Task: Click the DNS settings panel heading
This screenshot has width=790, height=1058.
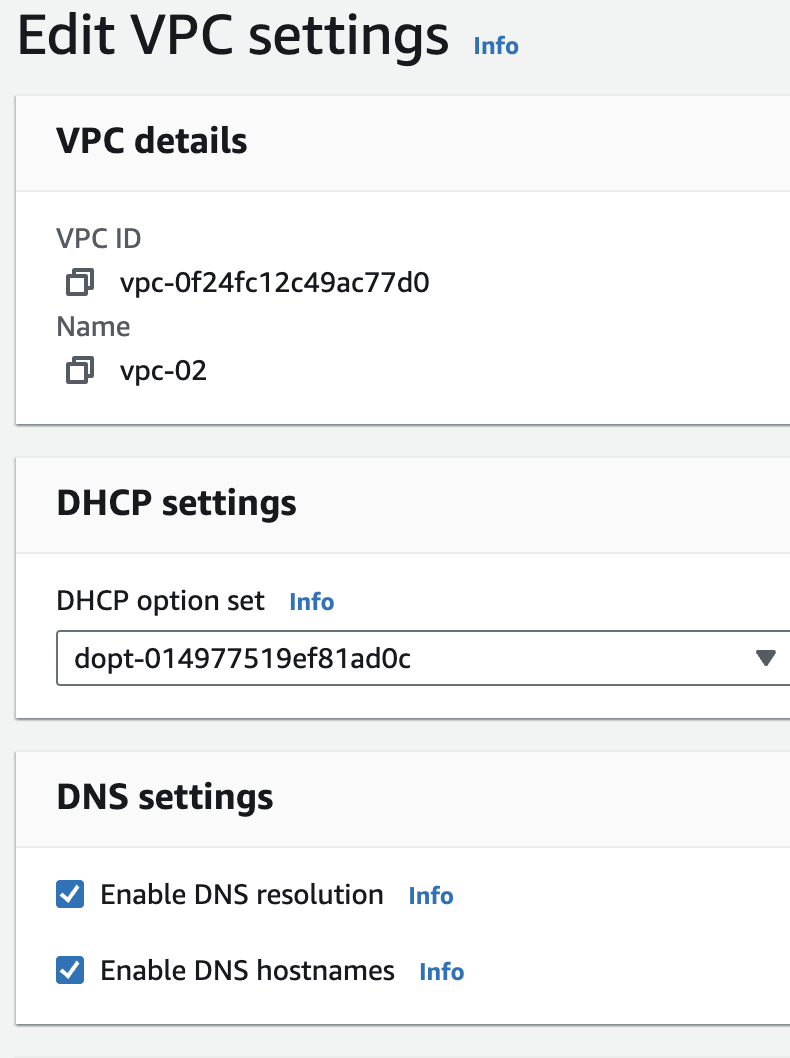Action: click(x=165, y=797)
